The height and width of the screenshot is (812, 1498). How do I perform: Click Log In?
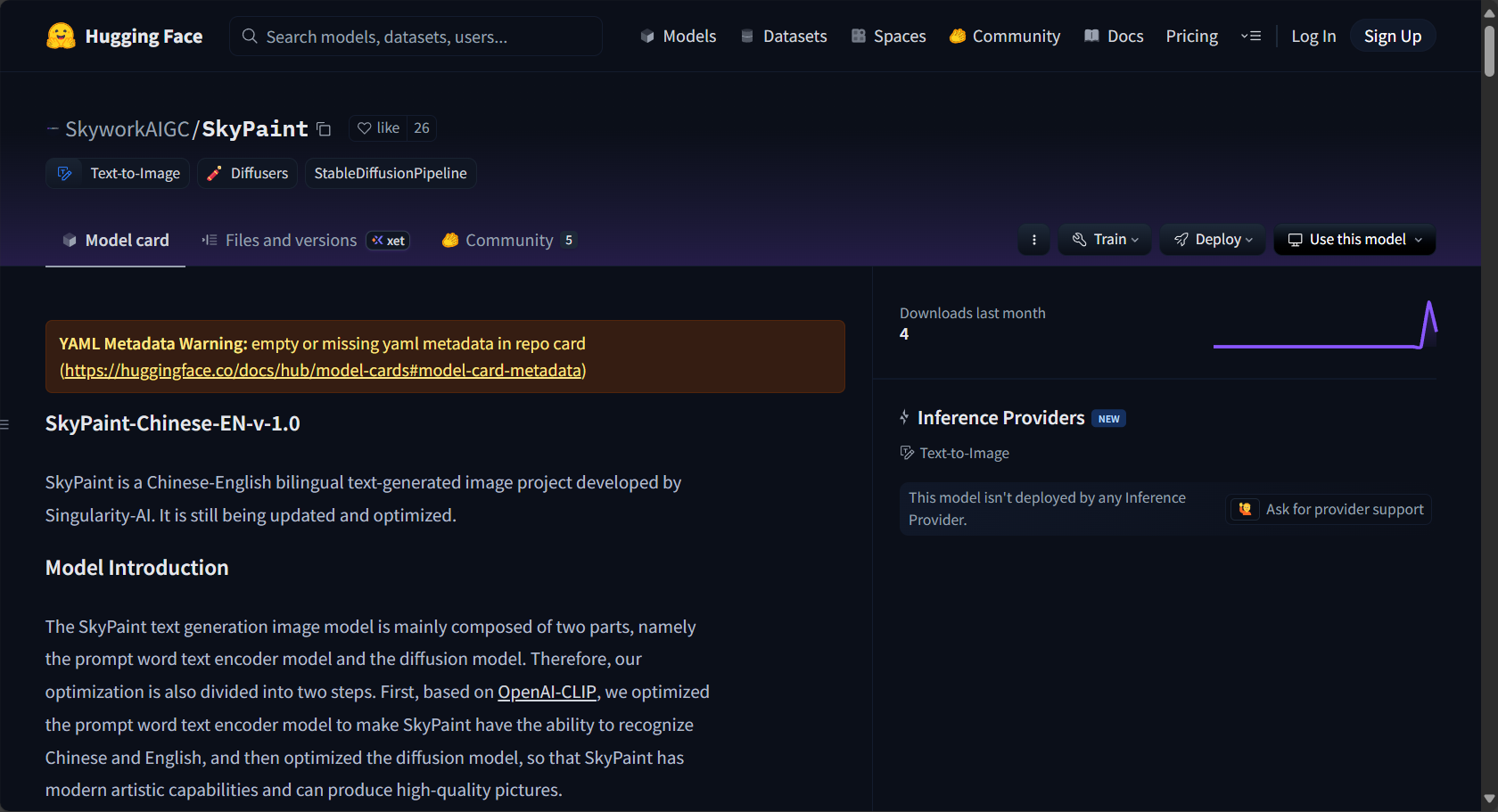1313,36
